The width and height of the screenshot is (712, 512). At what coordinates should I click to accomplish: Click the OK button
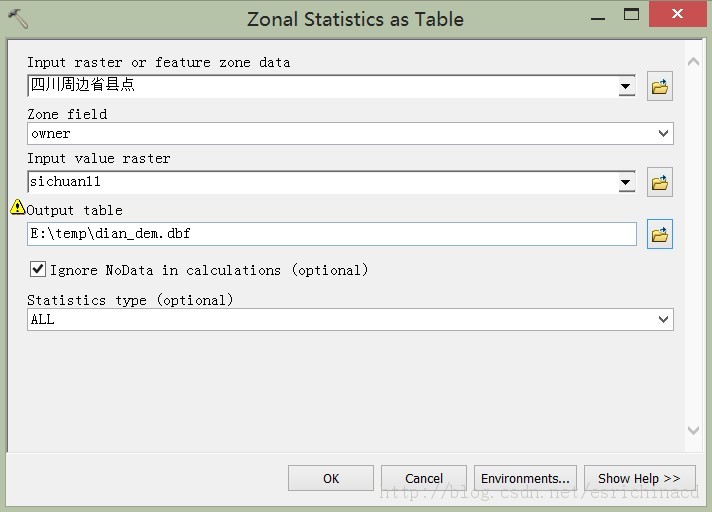(331, 478)
